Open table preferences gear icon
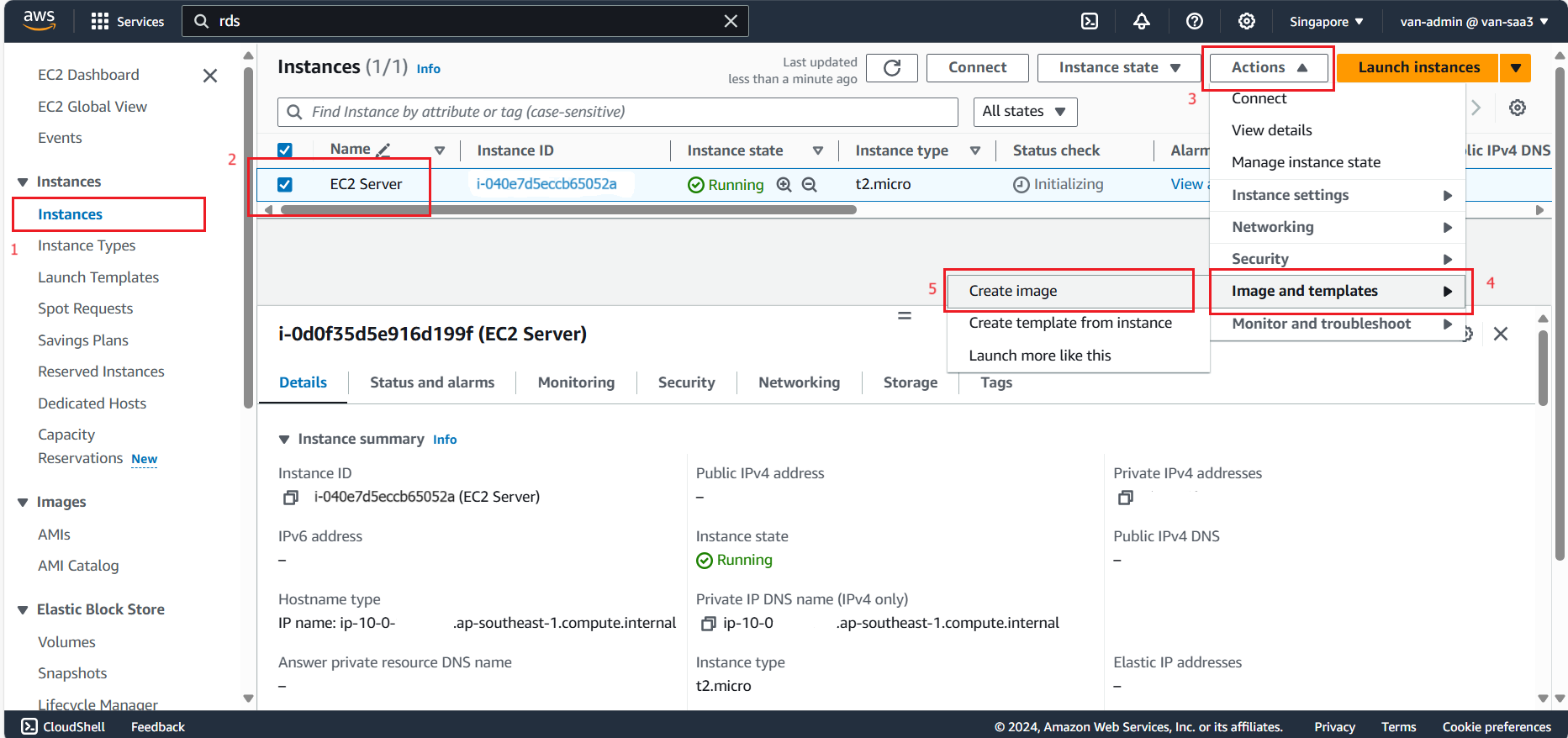The width and height of the screenshot is (1568, 738). click(x=1518, y=108)
